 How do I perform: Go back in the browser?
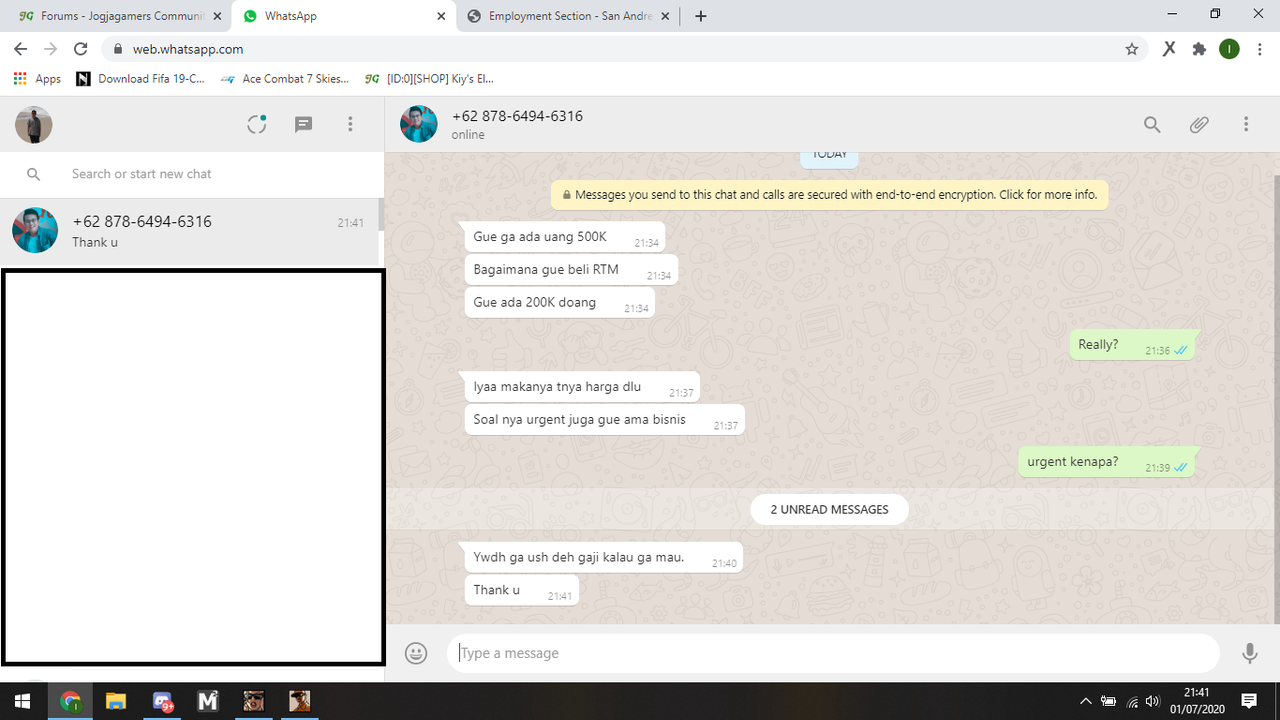point(21,49)
